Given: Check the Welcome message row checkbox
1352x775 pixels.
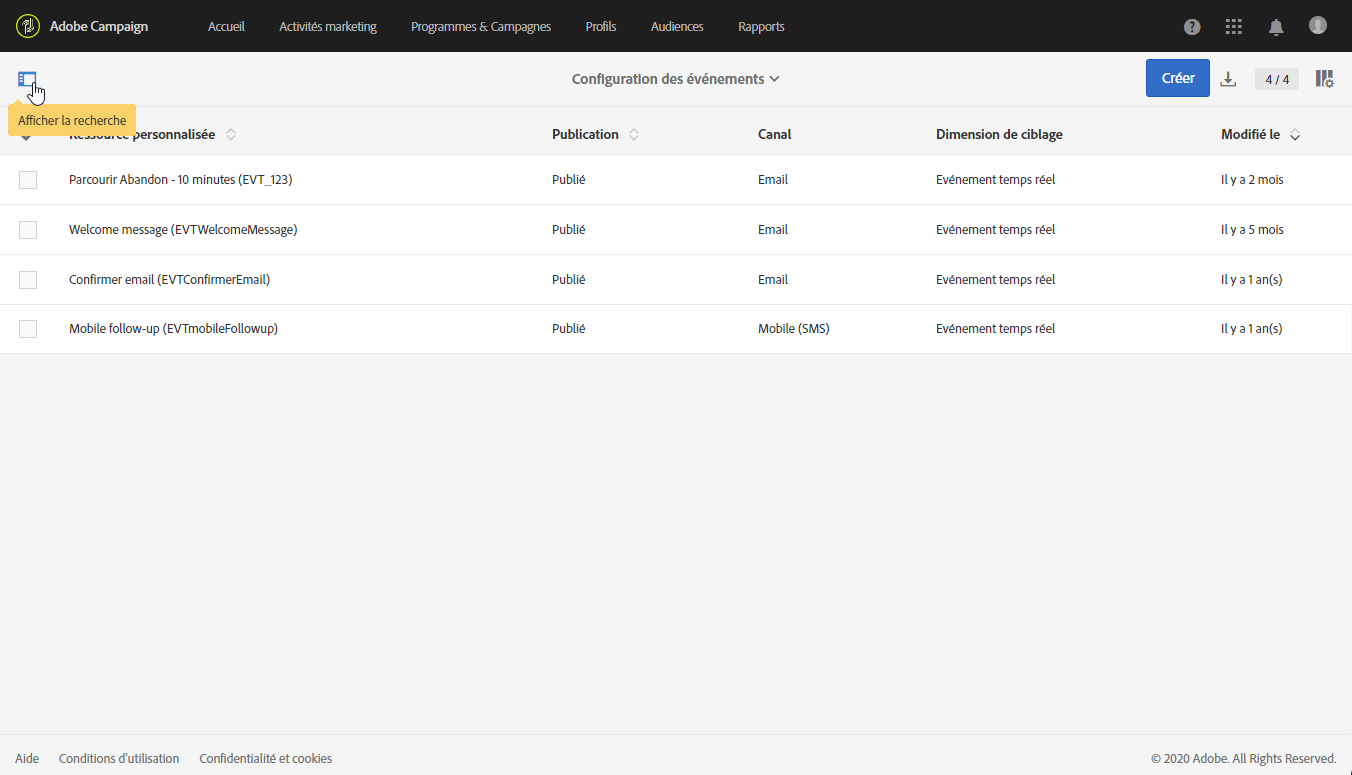Looking at the screenshot, I should (28, 230).
